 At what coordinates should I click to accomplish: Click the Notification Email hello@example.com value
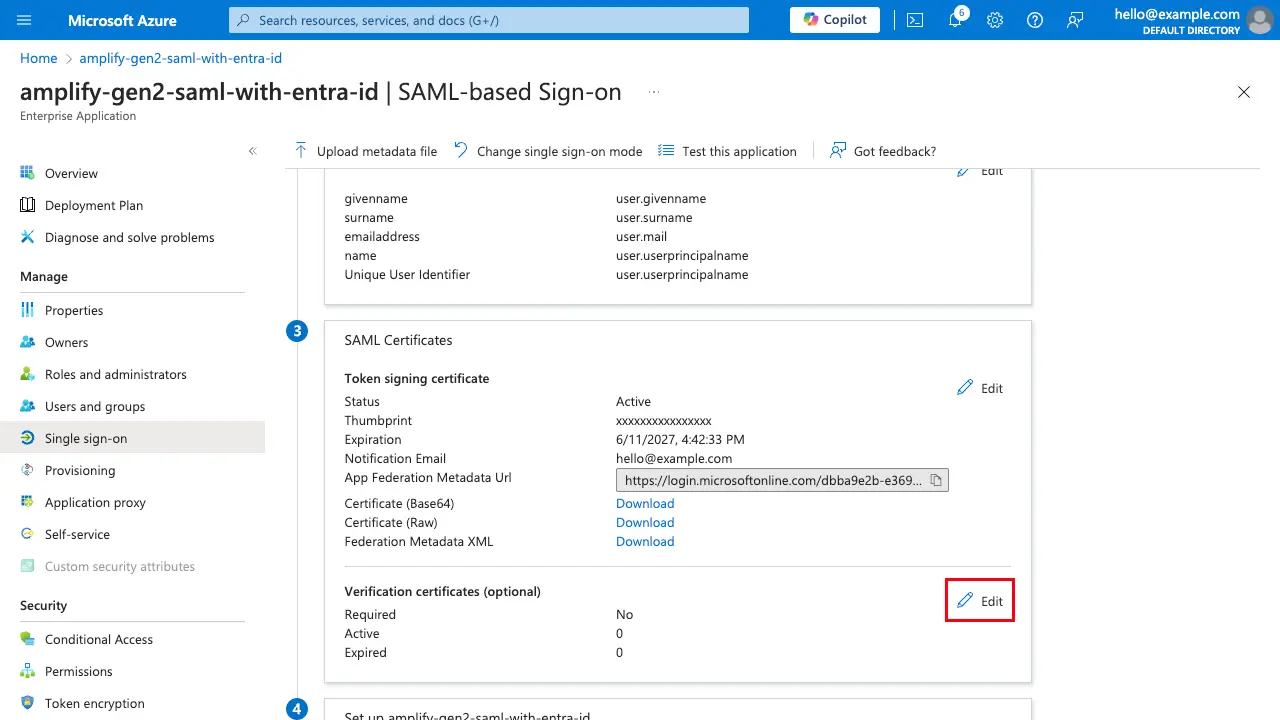[x=674, y=458]
